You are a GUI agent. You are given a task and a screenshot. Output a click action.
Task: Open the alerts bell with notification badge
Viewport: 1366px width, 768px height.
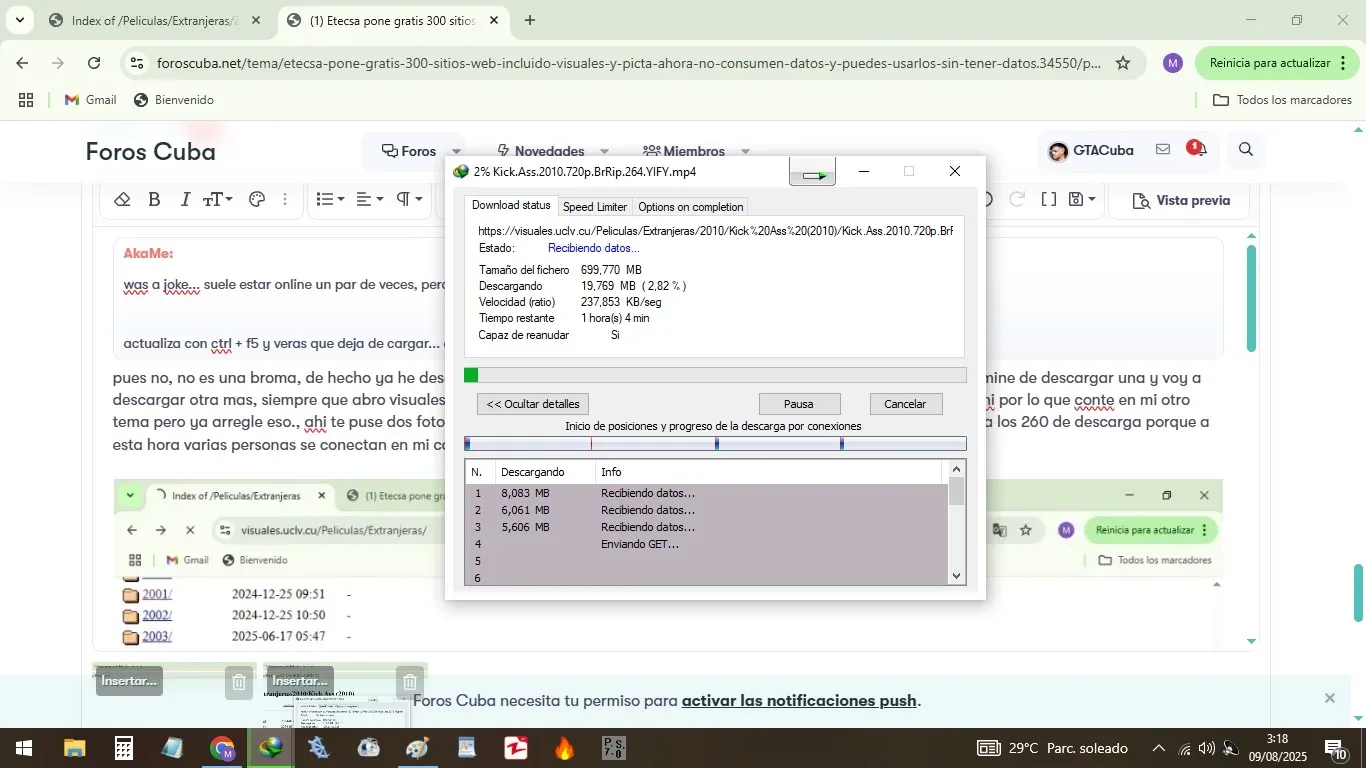pos(1197,149)
